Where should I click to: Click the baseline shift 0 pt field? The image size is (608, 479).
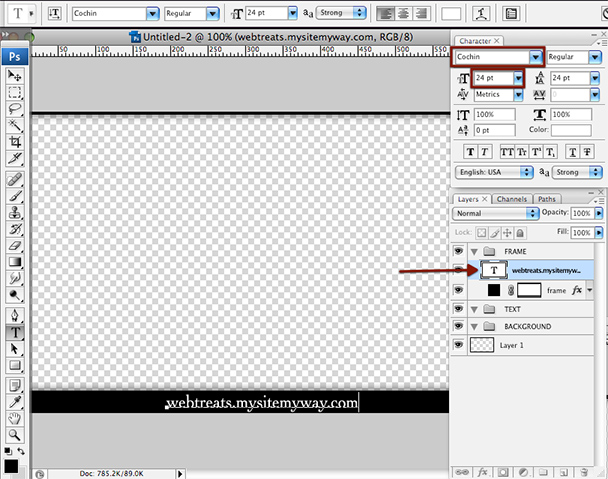(x=495, y=130)
